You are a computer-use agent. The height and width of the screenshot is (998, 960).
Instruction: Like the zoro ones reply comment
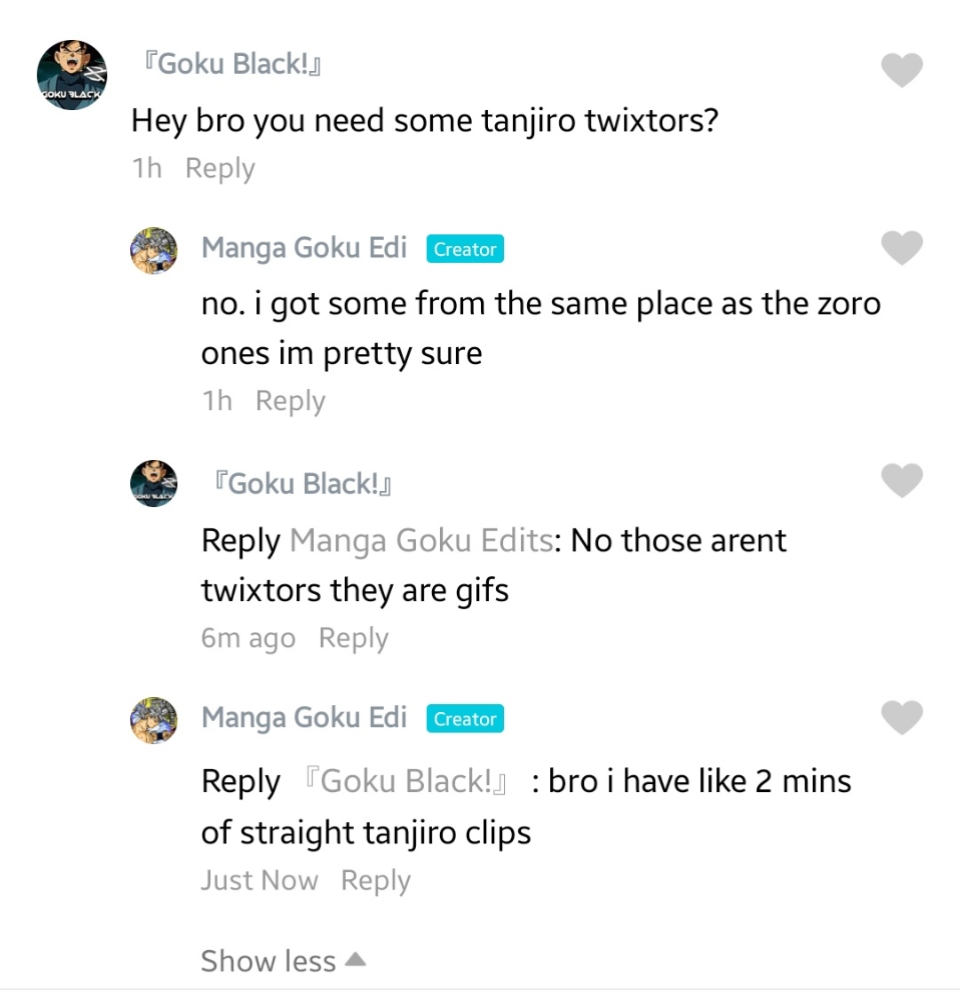[901, 247]
